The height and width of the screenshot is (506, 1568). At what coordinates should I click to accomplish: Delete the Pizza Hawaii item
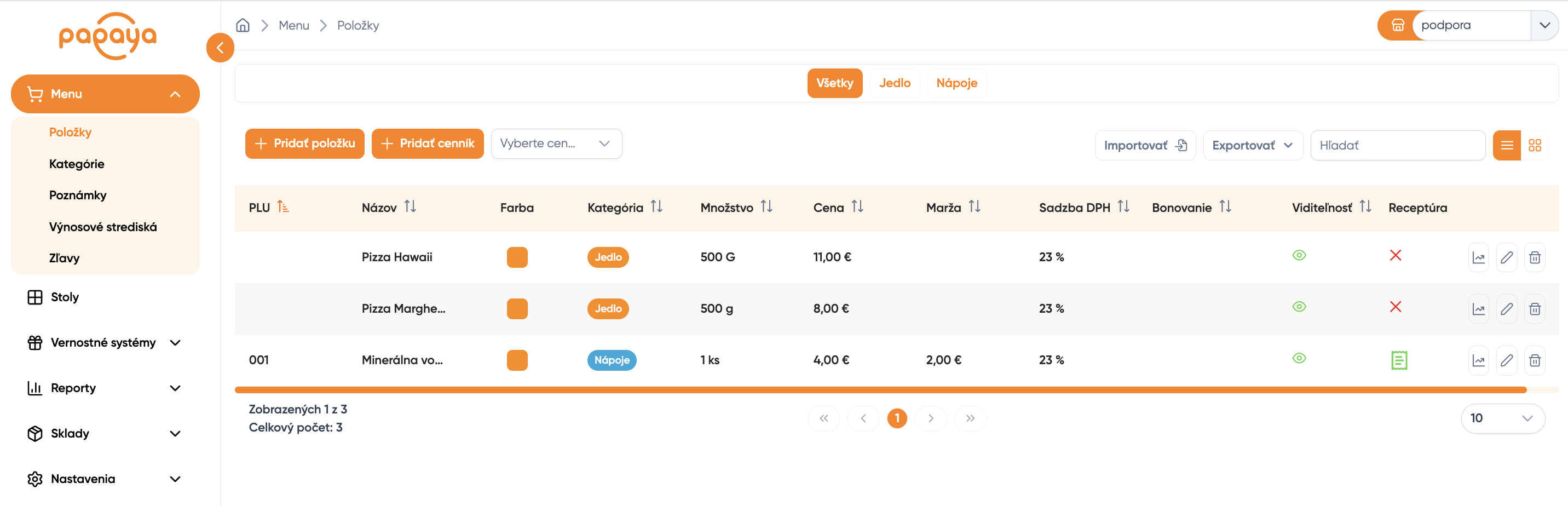click(x=1535, y=257)
